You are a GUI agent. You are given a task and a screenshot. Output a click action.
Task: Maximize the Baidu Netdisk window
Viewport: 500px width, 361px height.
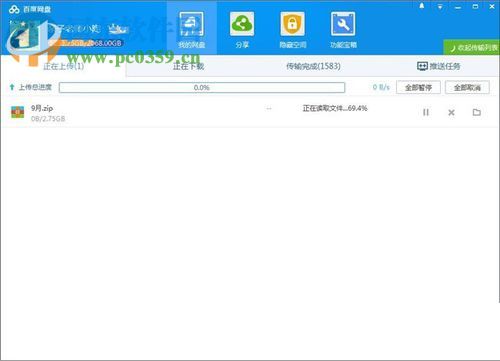coord(476,6)
